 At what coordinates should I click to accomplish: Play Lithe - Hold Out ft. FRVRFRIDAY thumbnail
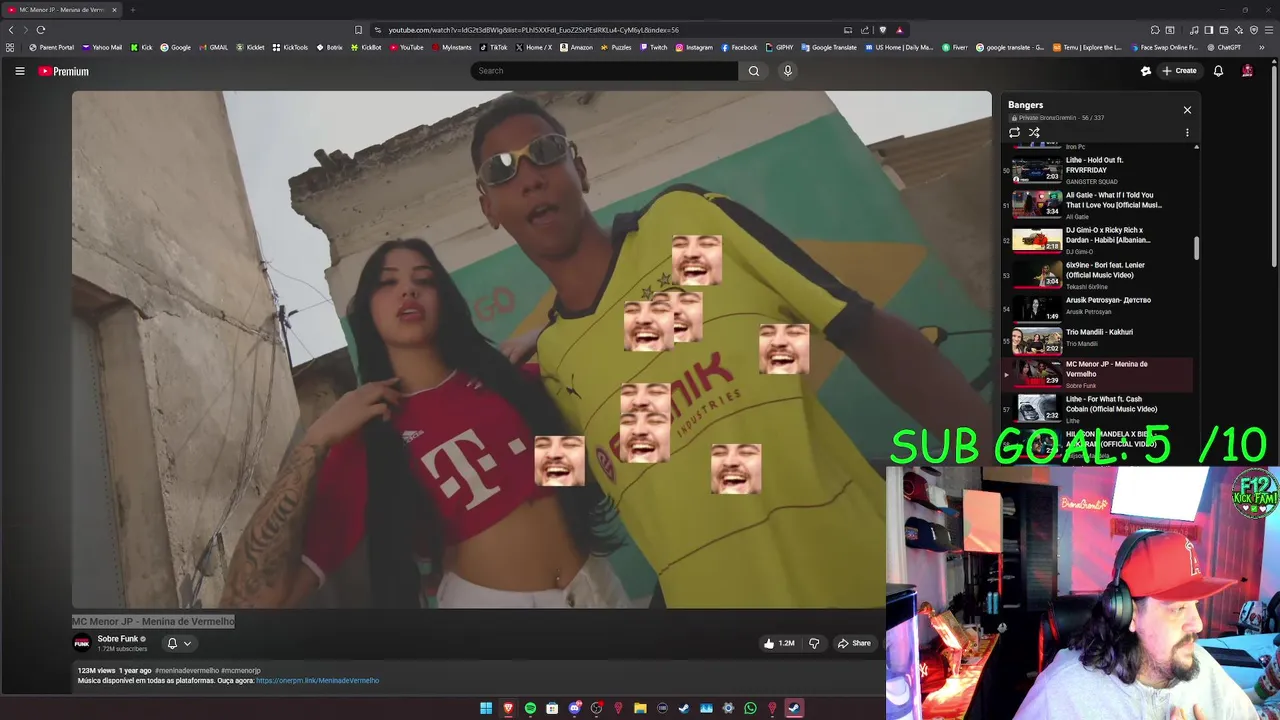(x=1037, y=170)
